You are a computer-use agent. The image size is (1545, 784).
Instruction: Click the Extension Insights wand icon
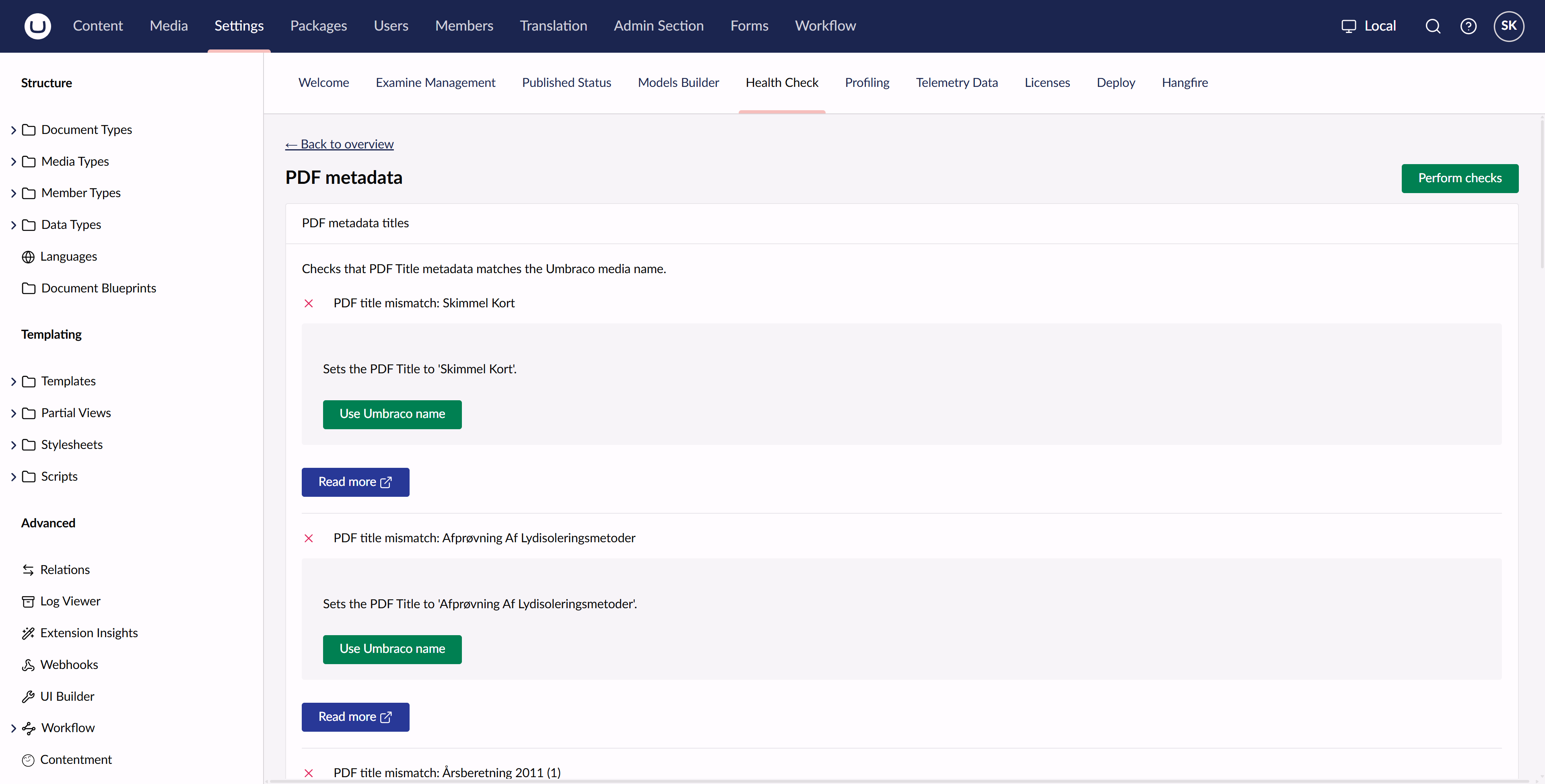click(x=28, y=633)
